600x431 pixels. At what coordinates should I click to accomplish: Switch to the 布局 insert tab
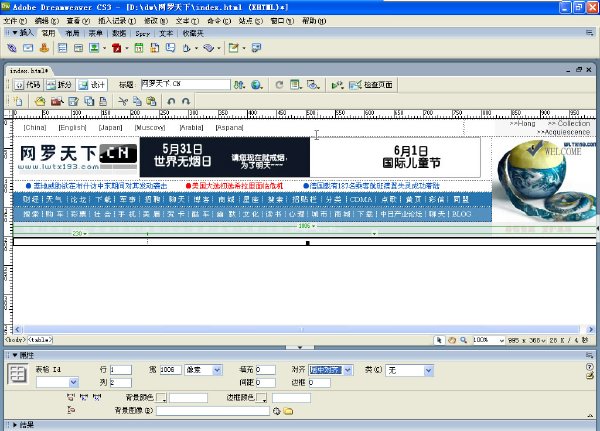coord(72,33)
